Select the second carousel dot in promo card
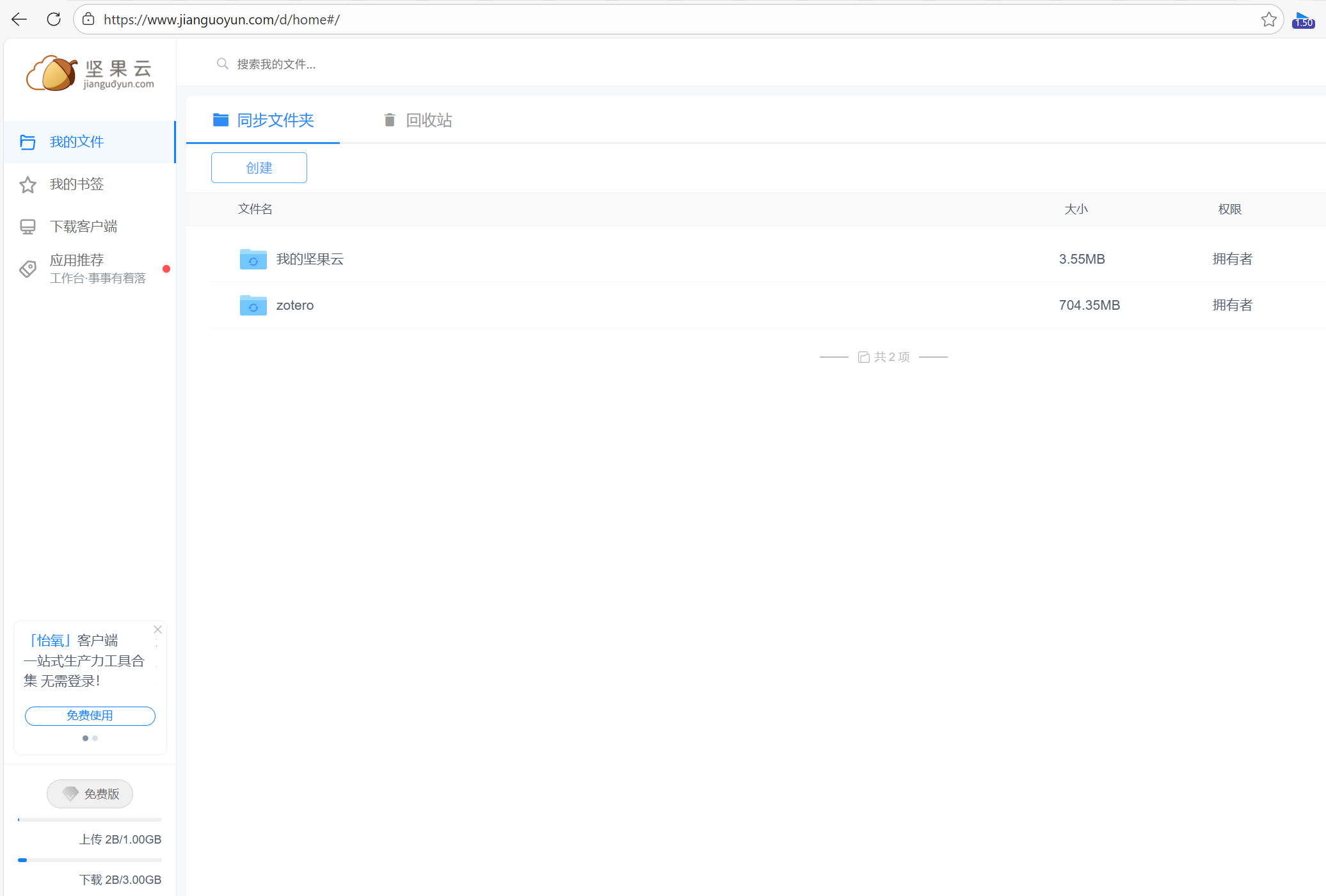1326x896 pixels. click(95, 739)
